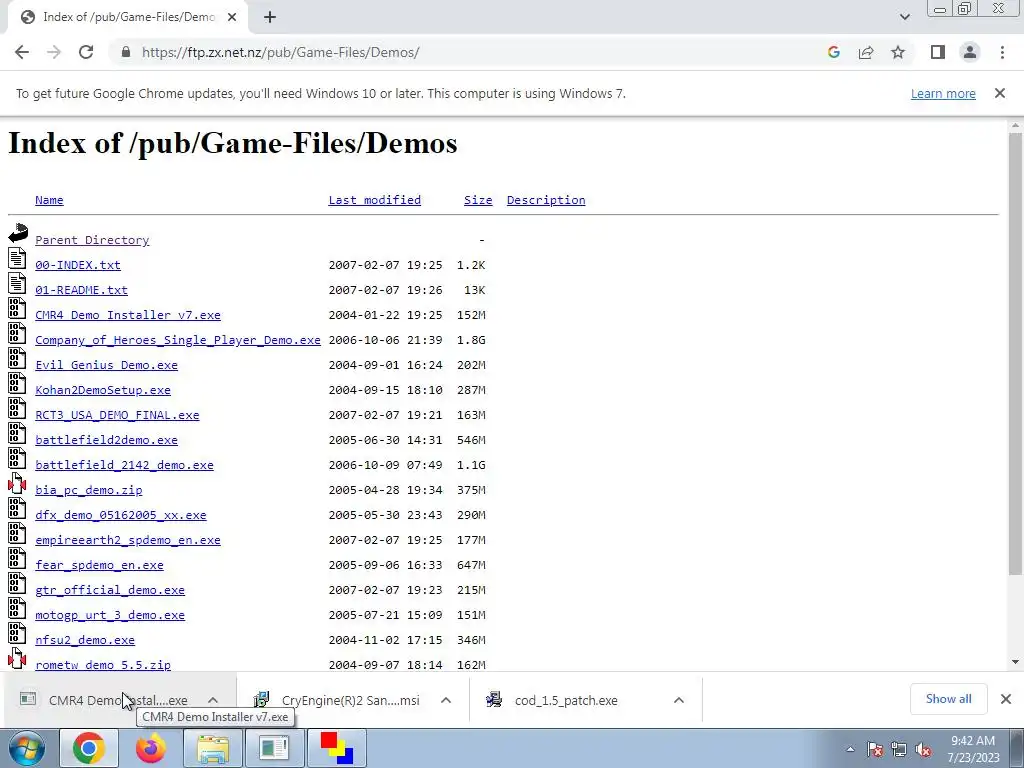Download RCT3_USA_DEMO_FINAL.exe
The image size is (1024, 768).
pyautogui.click(x=117, y=415)
